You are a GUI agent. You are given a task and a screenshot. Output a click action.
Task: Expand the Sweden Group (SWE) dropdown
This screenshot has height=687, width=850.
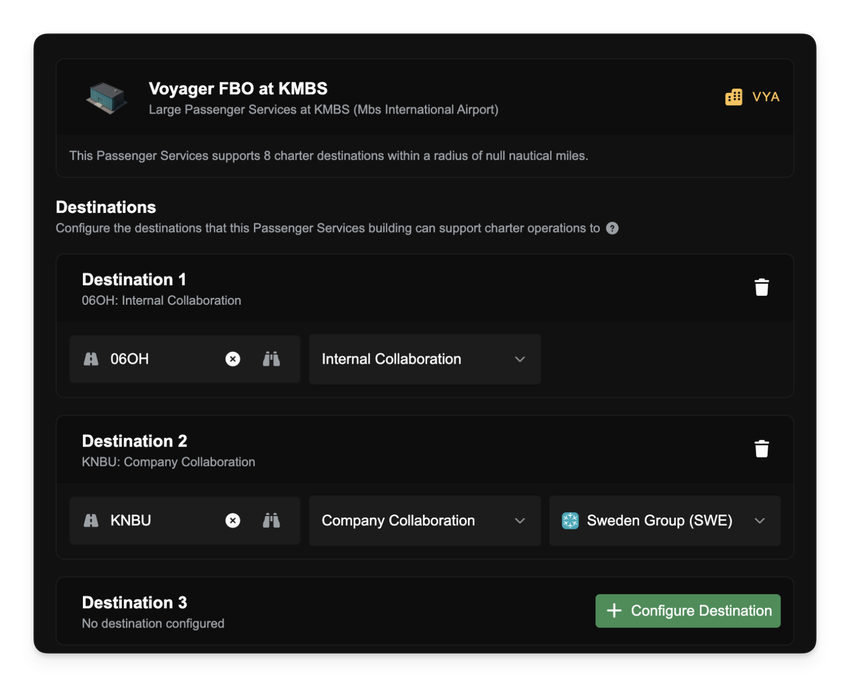(x=664, y=520)
